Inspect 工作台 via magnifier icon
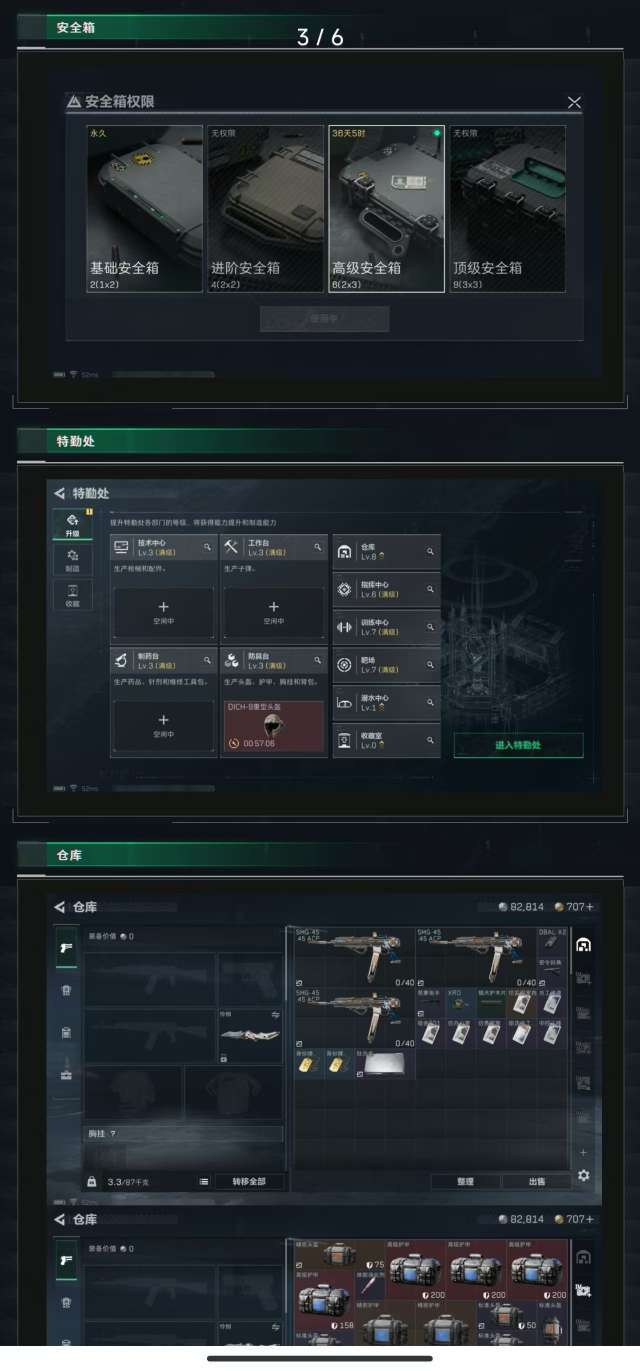The image size is (640, 1371). point(318,547)
